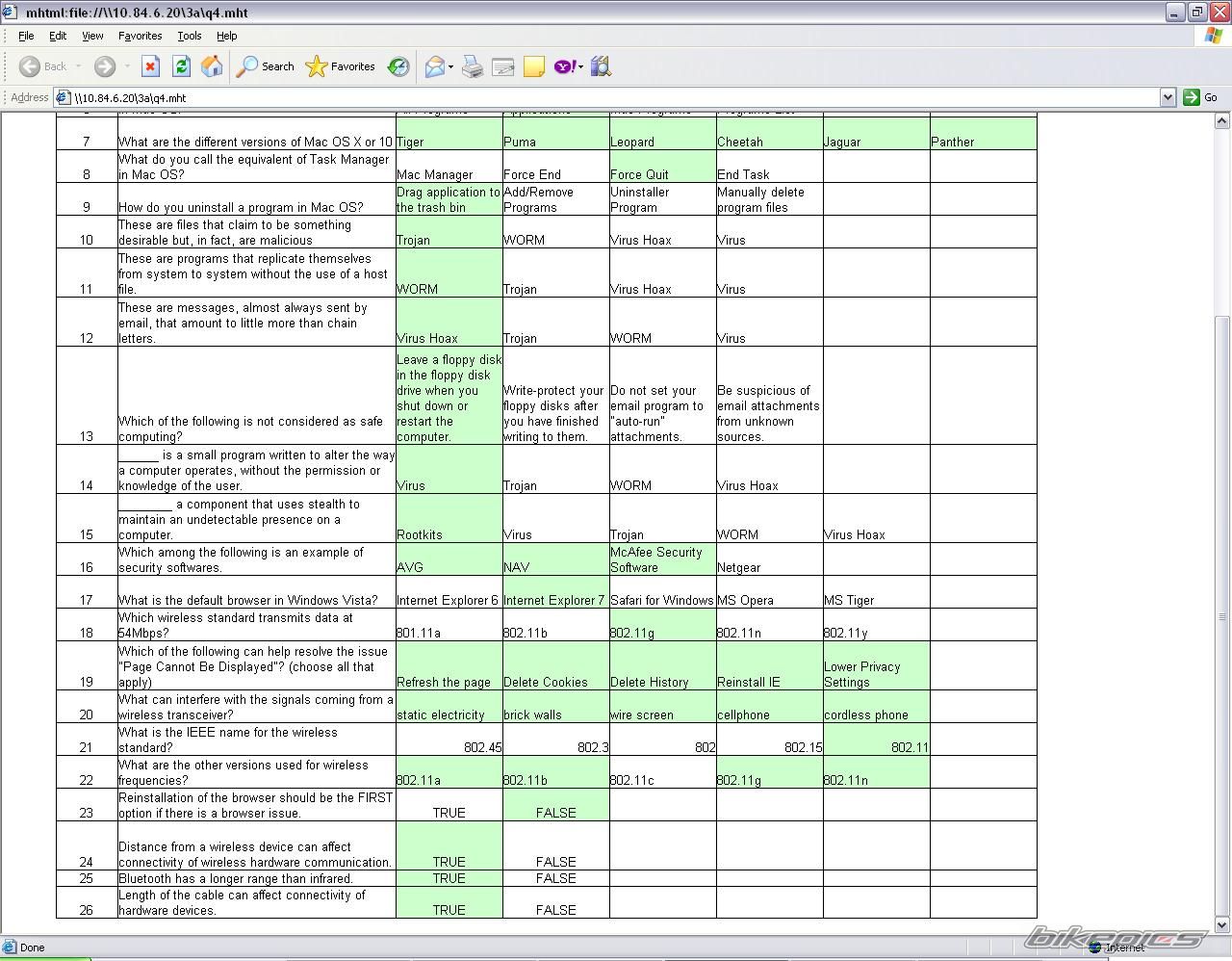1232x961 pixels.
Task: Click the 'MS Tiger' cell in row 17
Action: (876, 592)
